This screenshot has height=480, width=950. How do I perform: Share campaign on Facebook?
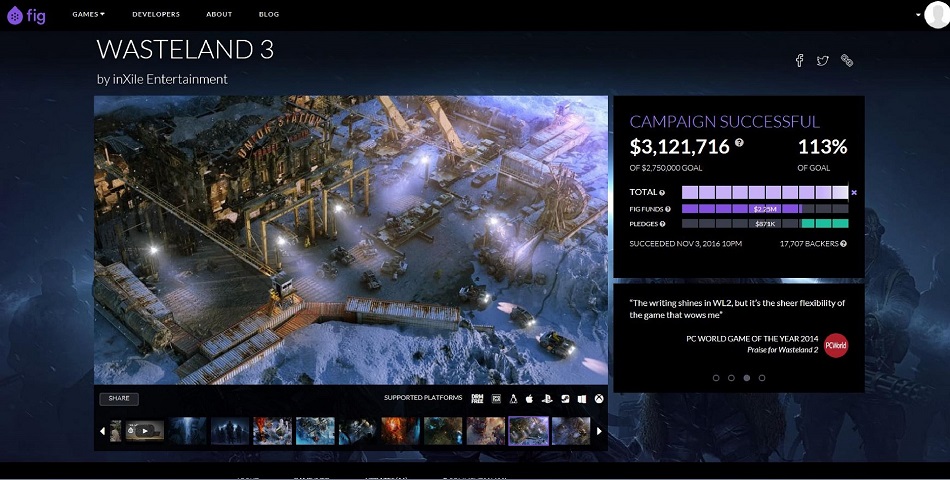[800, 60]
